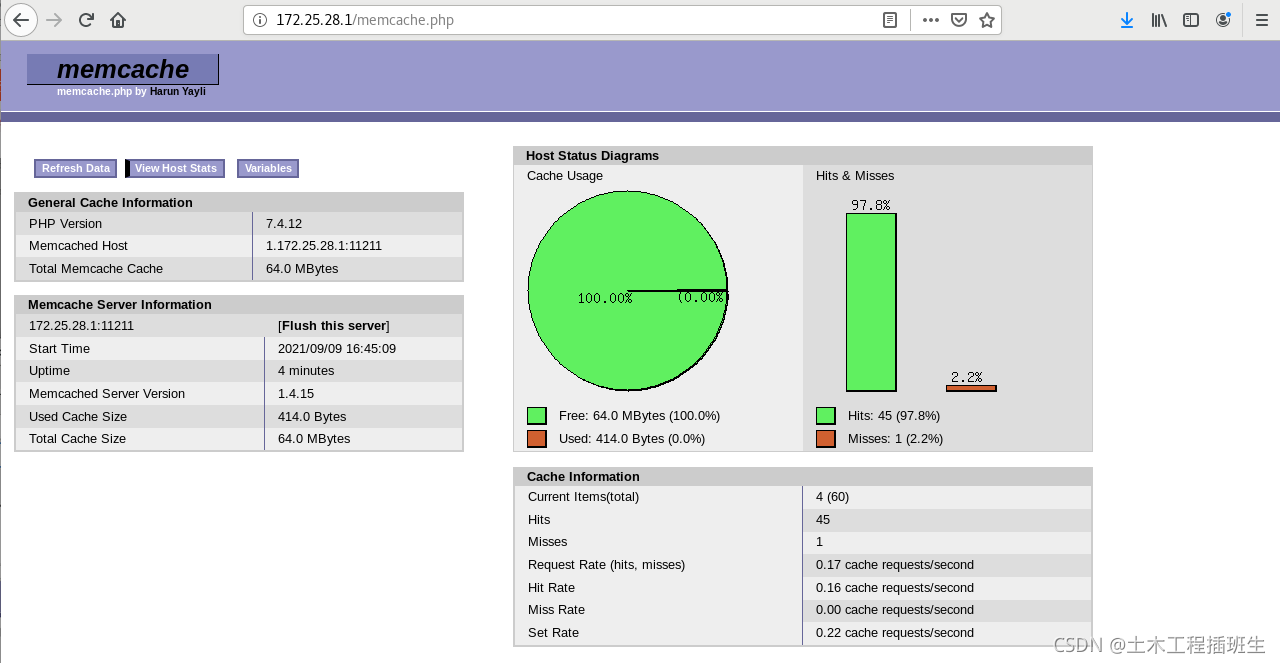Switch to the View Host Stats tab
This screenshot has width=1280, height=663.
(176, 169)
